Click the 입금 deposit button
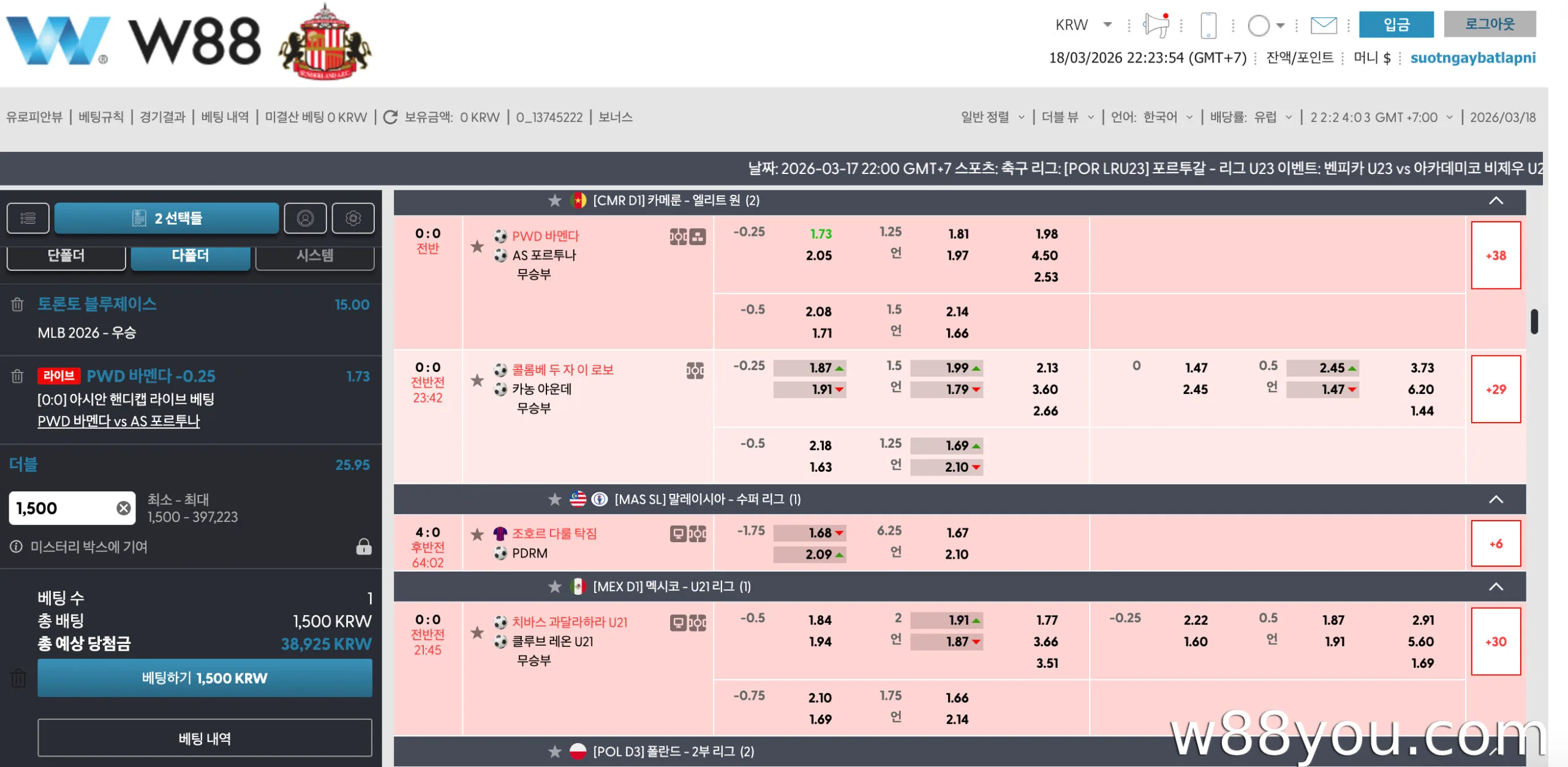The image size is (1568, 767). click(1396, 25)
